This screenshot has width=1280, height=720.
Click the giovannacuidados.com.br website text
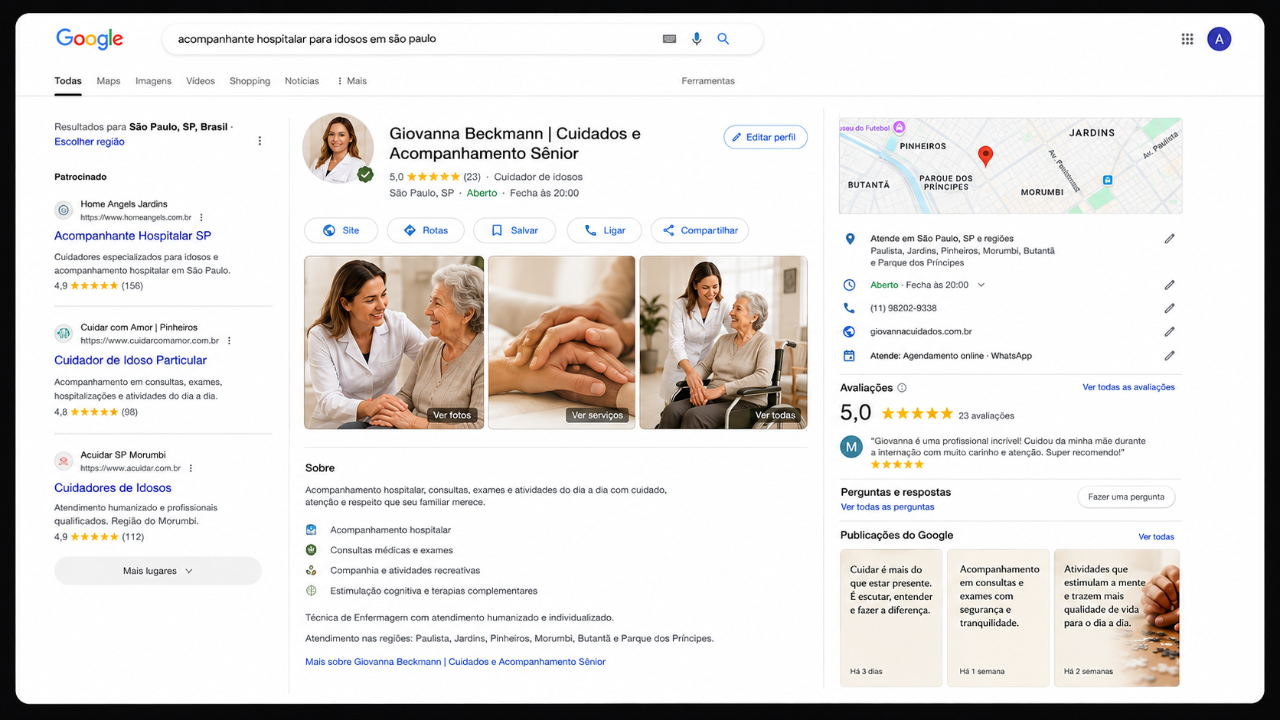pyautogui.click(x=921, y=332)
